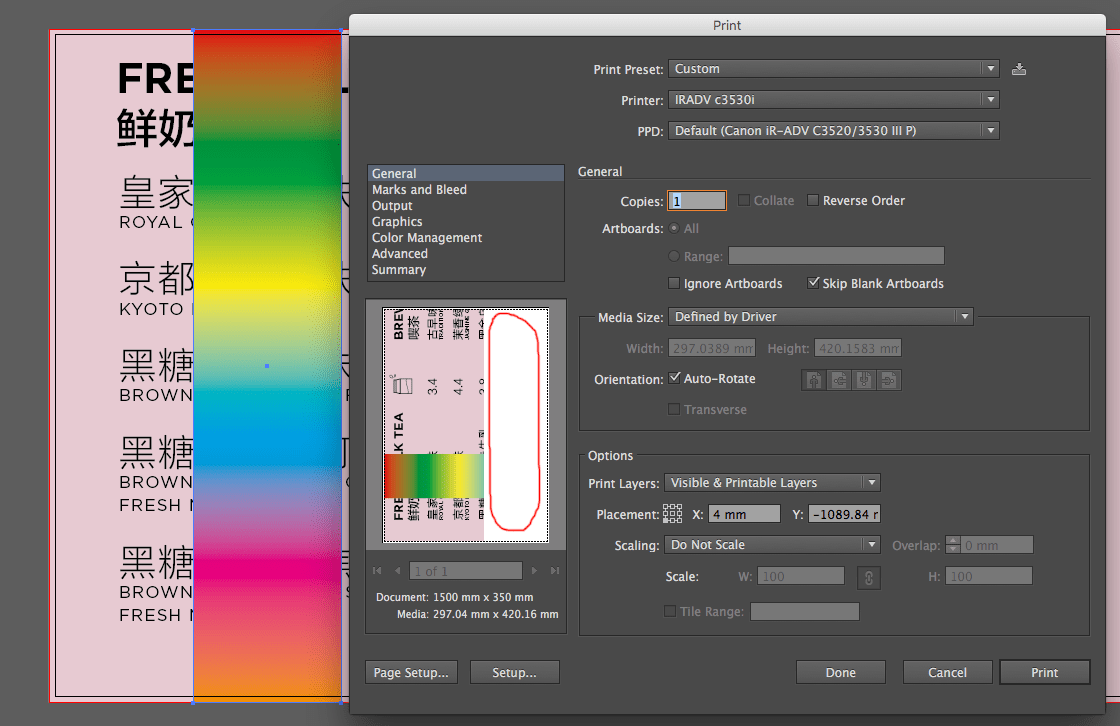Toggle the constrain proportions link icon
The height and width of the screenshot is (726, 1120).
[x=869, y=577]
